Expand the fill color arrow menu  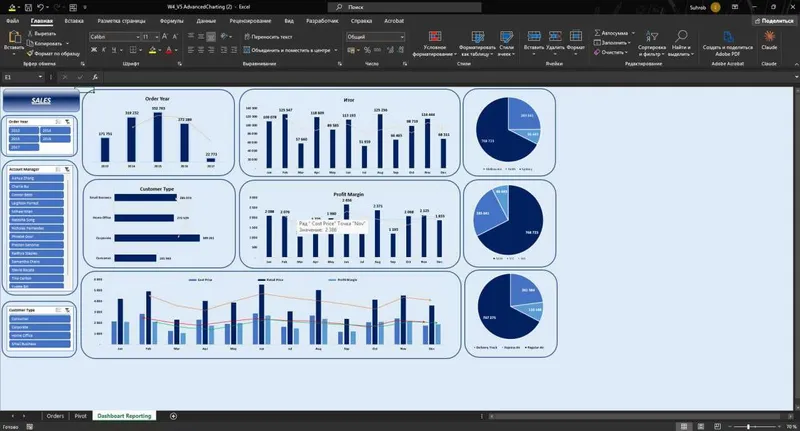point(160,50)
